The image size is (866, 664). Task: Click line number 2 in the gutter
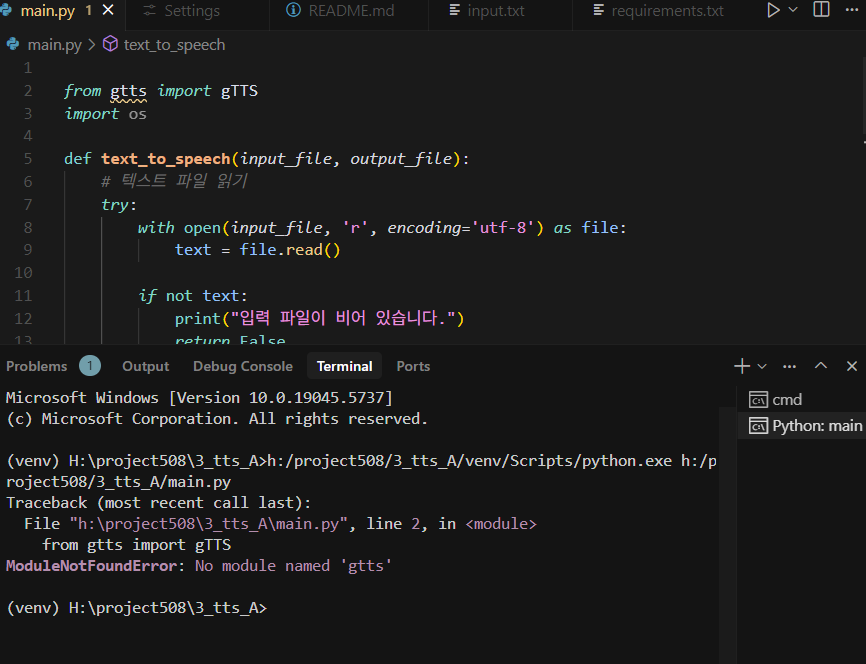[x=28, y=91]
